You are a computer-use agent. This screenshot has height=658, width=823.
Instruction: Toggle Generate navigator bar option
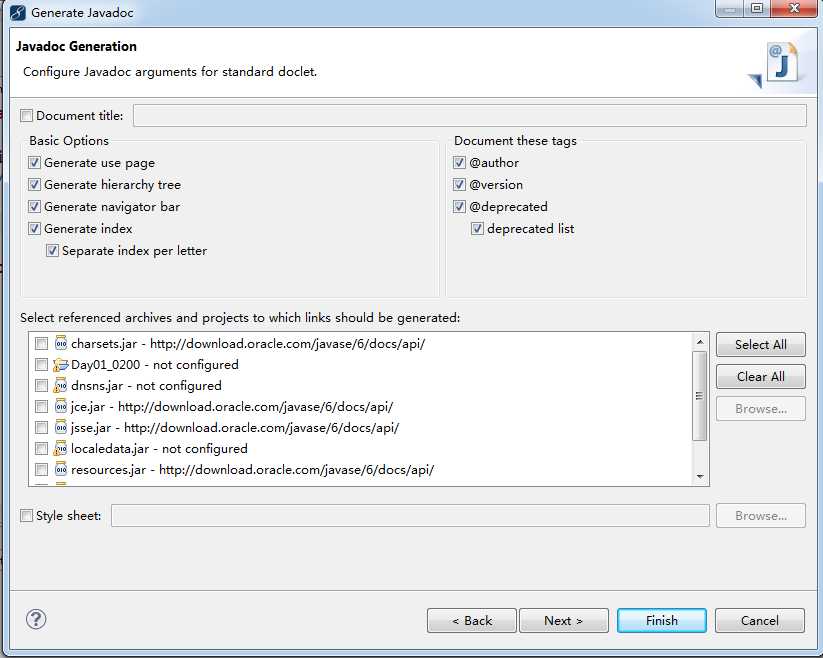[x=34, y=207]
